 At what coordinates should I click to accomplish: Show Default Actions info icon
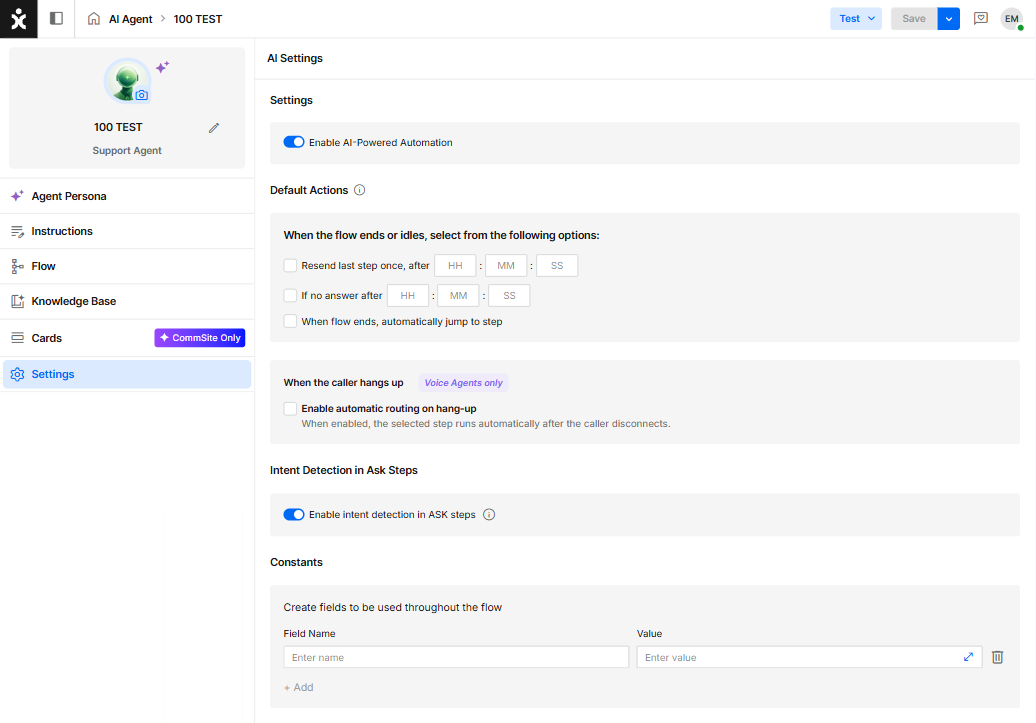(x=359, y=190)
